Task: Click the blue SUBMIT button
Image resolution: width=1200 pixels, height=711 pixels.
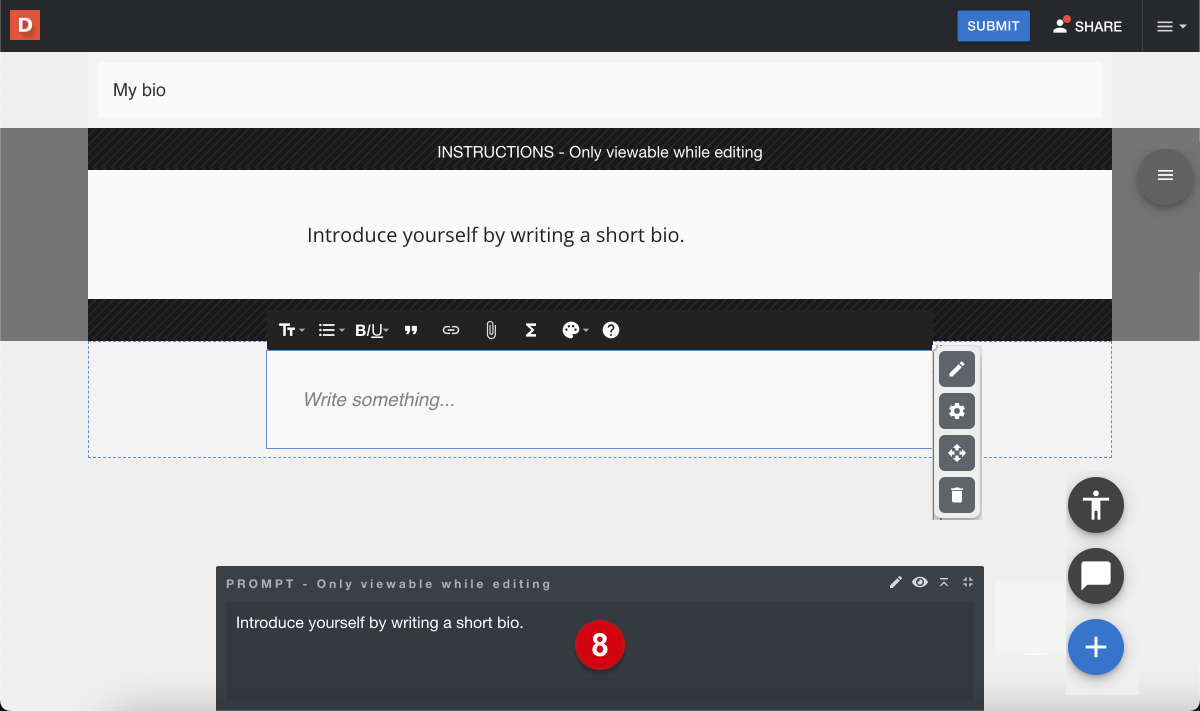Action: point(993,26)
